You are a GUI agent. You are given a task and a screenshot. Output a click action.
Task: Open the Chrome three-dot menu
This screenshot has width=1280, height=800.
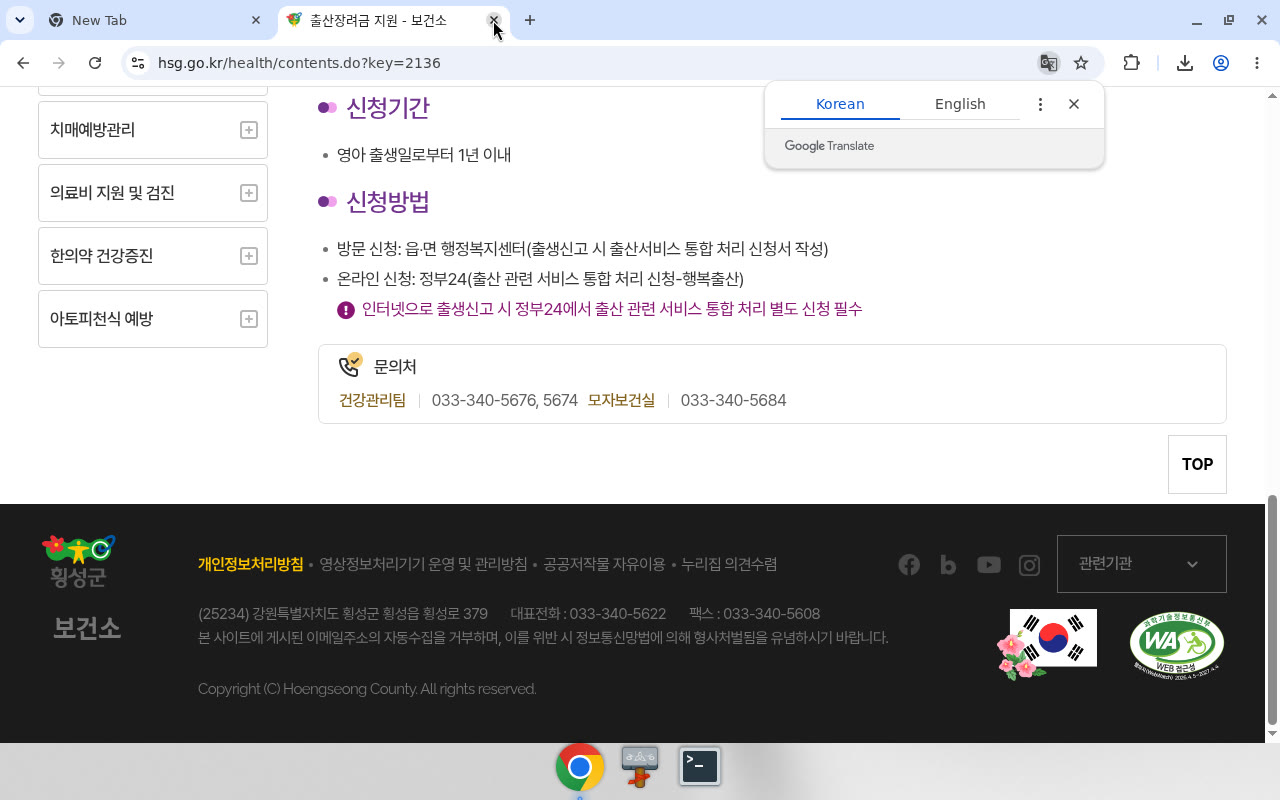tap(1257, 63)
